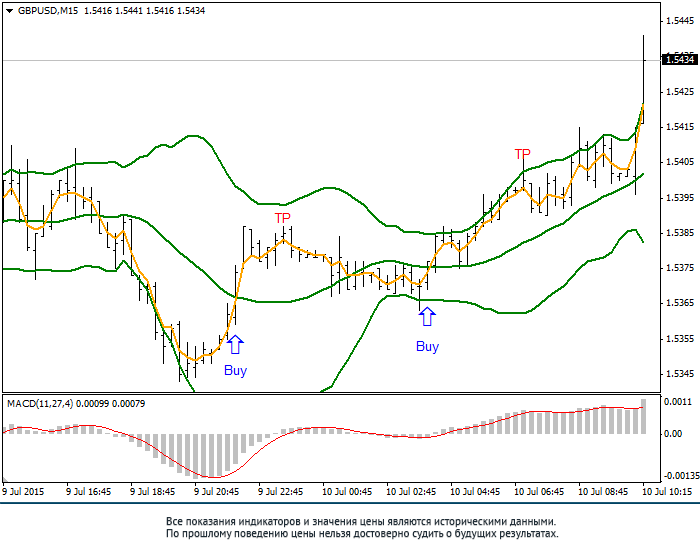The height and width of the screenshot is (552, 700).
Task: Click the first red TP marker
Action: [x=283, y=218]
